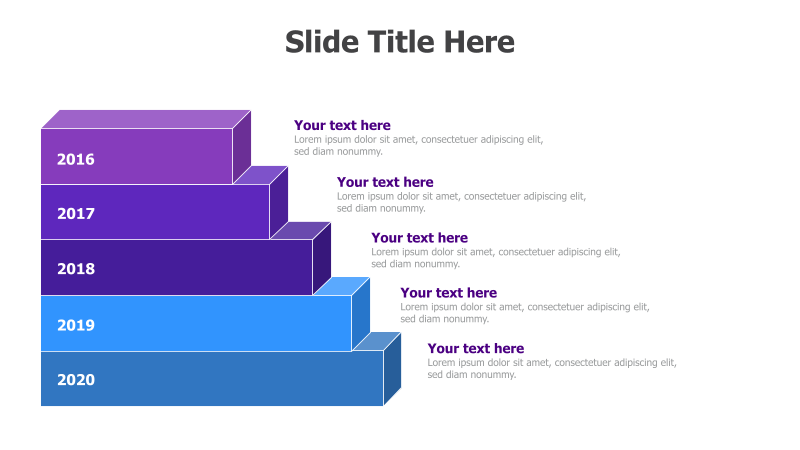Select the 2016 year label text
800x450 pixels.
pos(76,159)
